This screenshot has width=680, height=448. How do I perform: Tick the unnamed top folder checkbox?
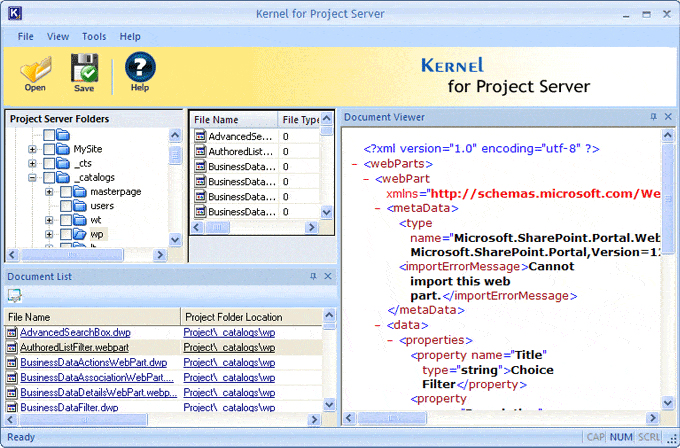coord(49,135)
